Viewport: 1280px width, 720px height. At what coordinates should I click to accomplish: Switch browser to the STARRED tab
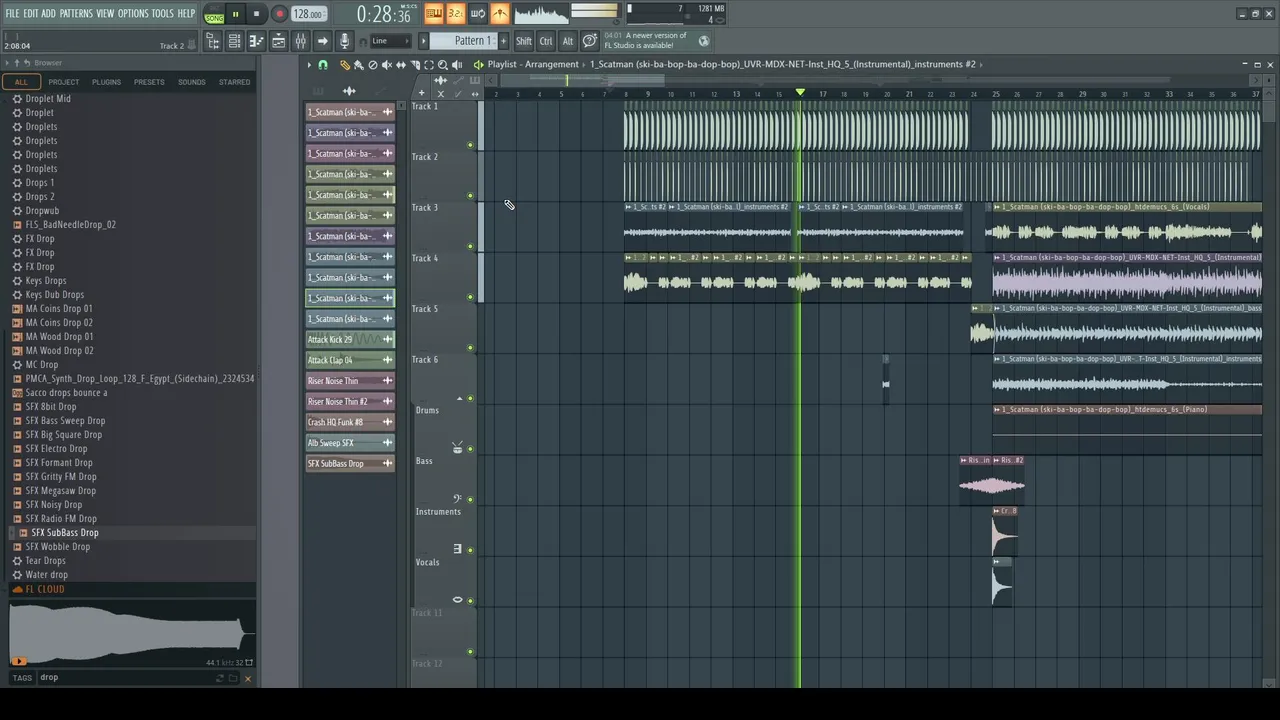235,82
